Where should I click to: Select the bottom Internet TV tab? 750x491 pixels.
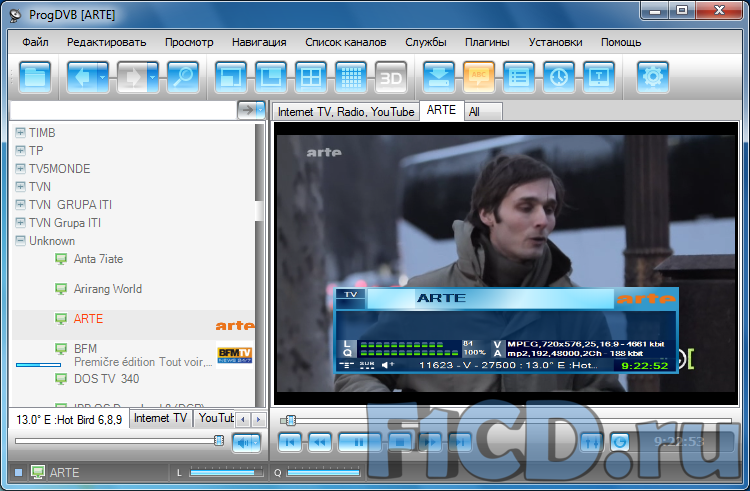point(160,418)
